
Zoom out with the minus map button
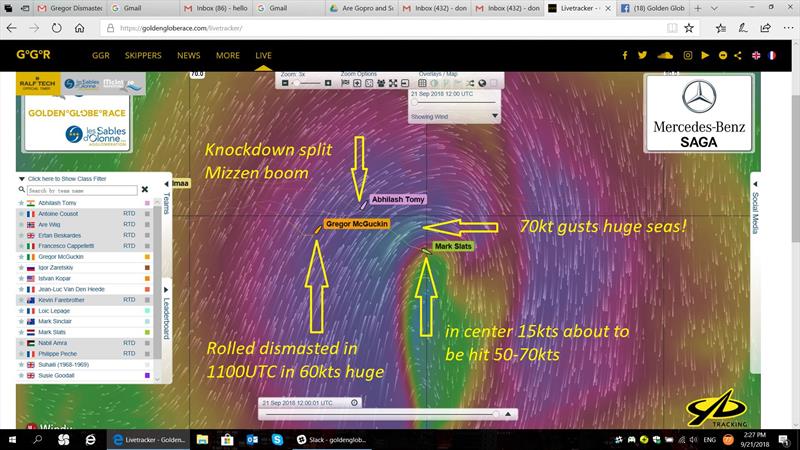(285, 83)
